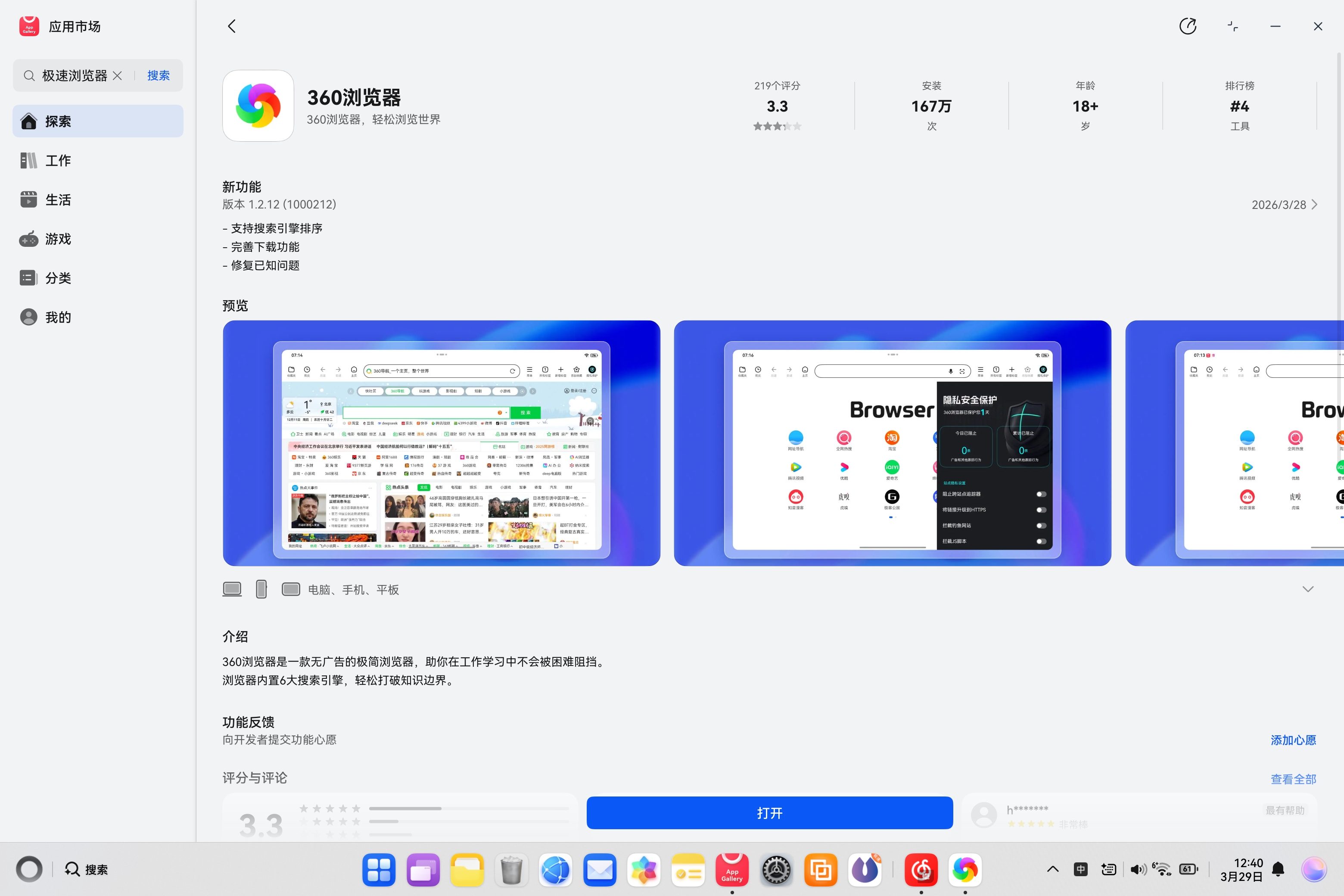The height and width of the screenshot is (896, 1344).
Task: Click the clock showing 12:40 3月29日
Action: point(1241,870)
